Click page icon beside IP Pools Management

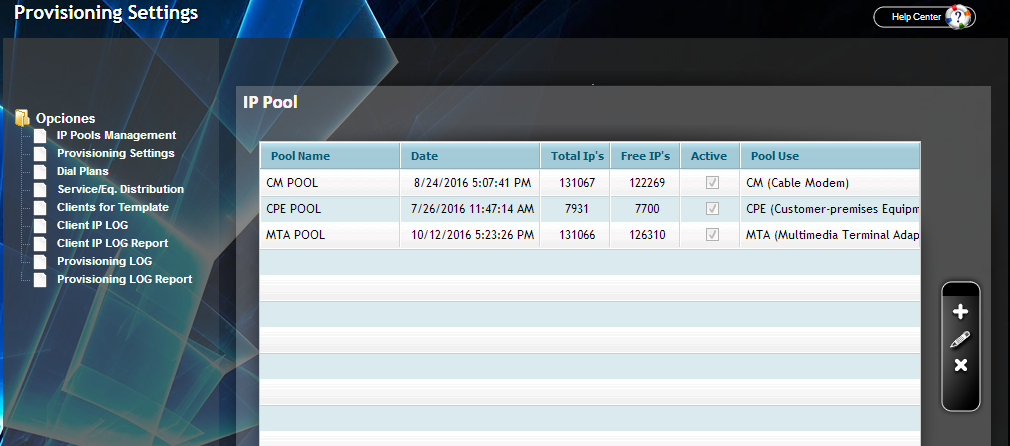pyautogui.click(x=40, y=136)
